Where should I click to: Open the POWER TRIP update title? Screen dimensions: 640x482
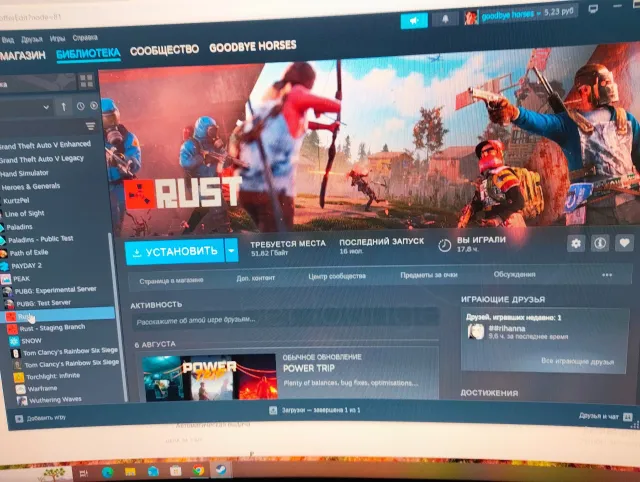[309, 369]
